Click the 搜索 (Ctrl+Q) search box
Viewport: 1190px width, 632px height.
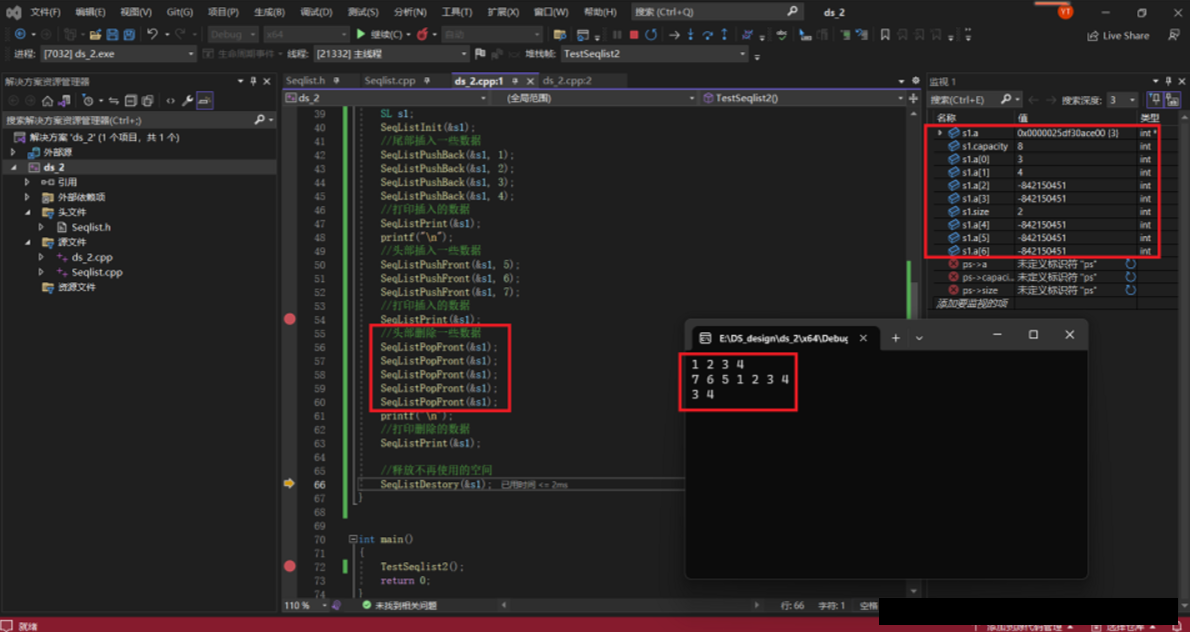tap(716, 12)
